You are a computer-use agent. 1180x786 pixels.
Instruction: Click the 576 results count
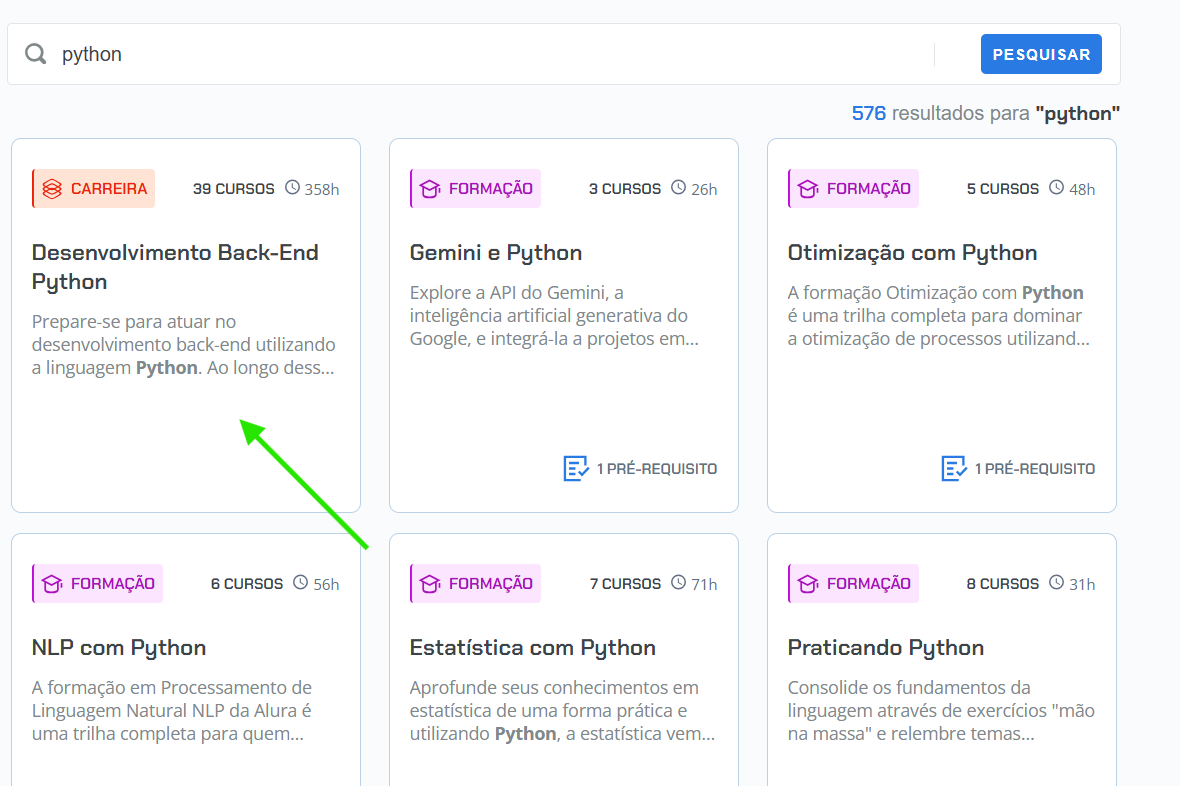tap(868, 114)
